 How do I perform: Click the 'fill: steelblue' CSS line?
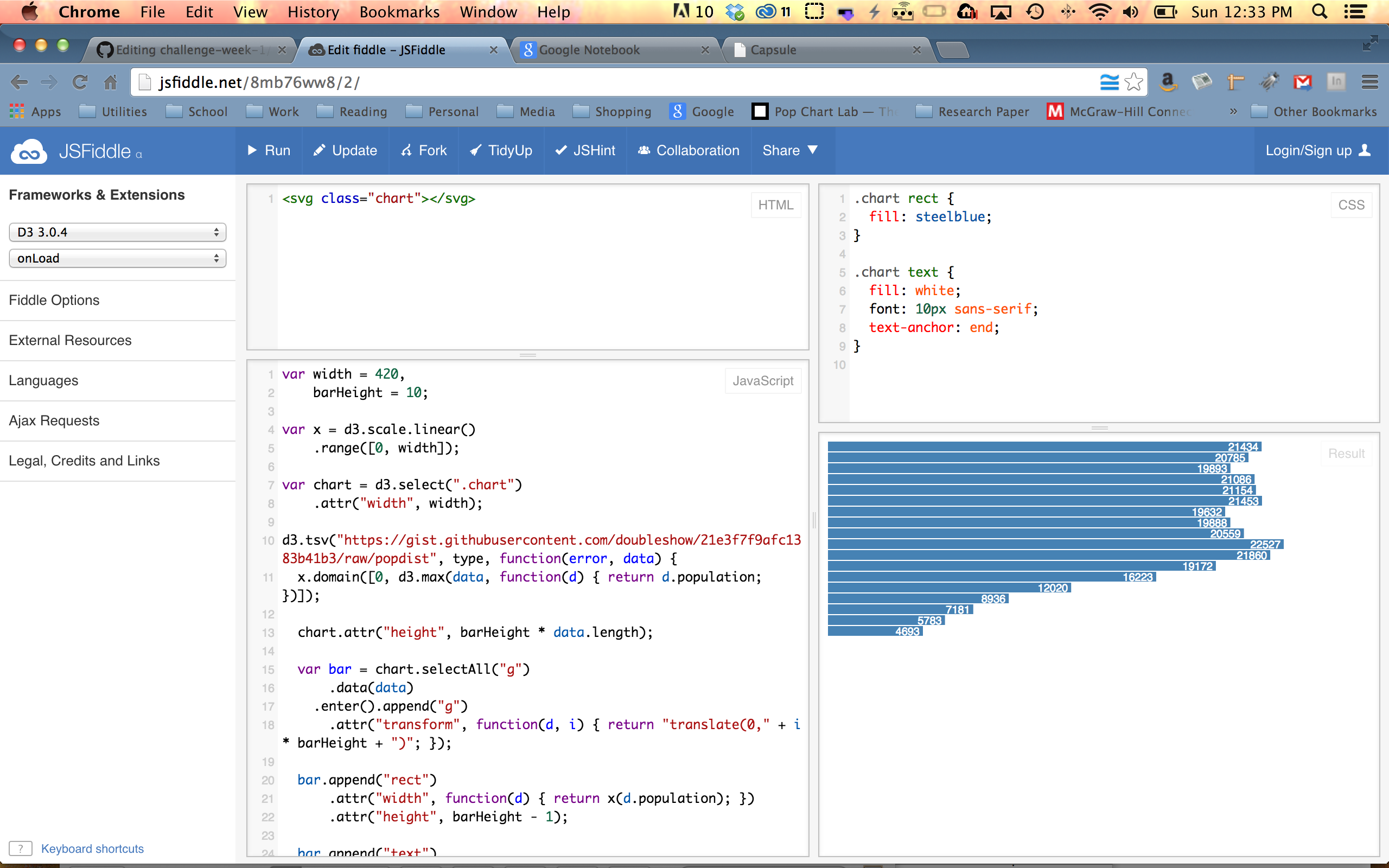[x=930, y=217]
